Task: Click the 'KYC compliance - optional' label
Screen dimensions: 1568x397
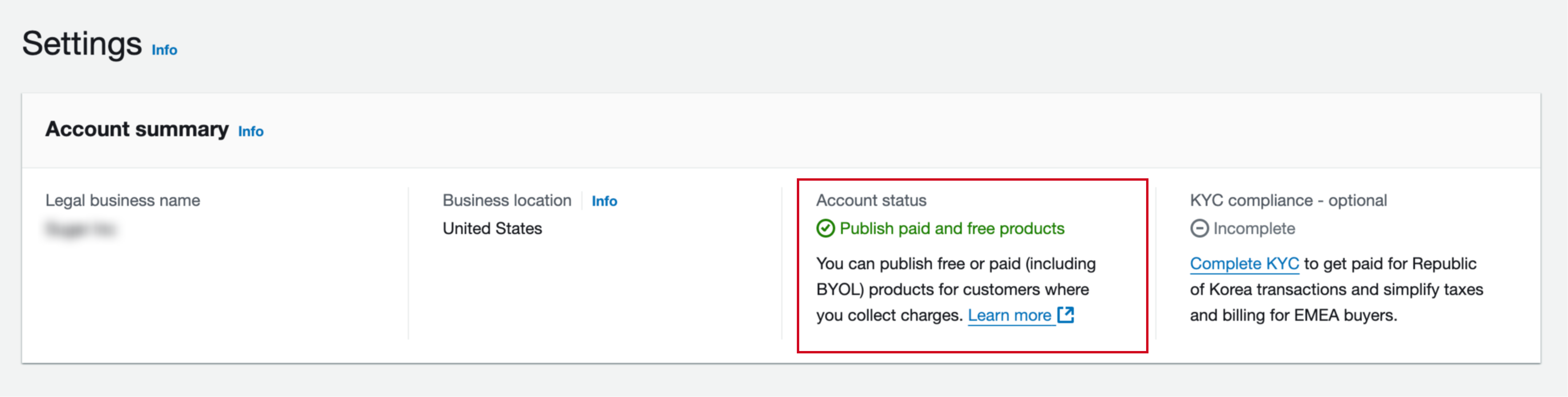Action: point(1288,201)
